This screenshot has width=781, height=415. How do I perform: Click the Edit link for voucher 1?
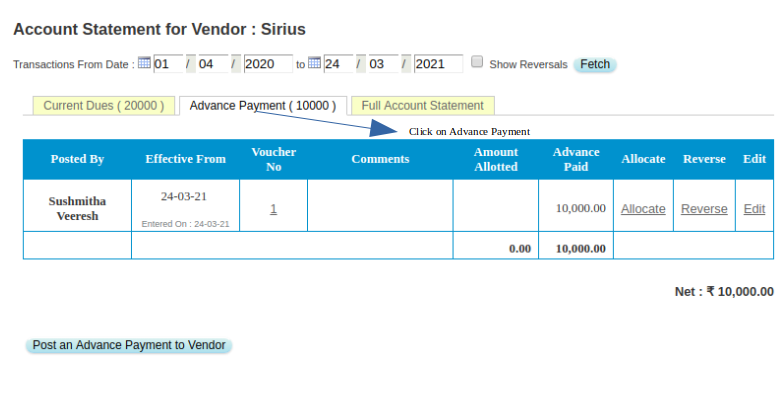(x=754, y=209)
